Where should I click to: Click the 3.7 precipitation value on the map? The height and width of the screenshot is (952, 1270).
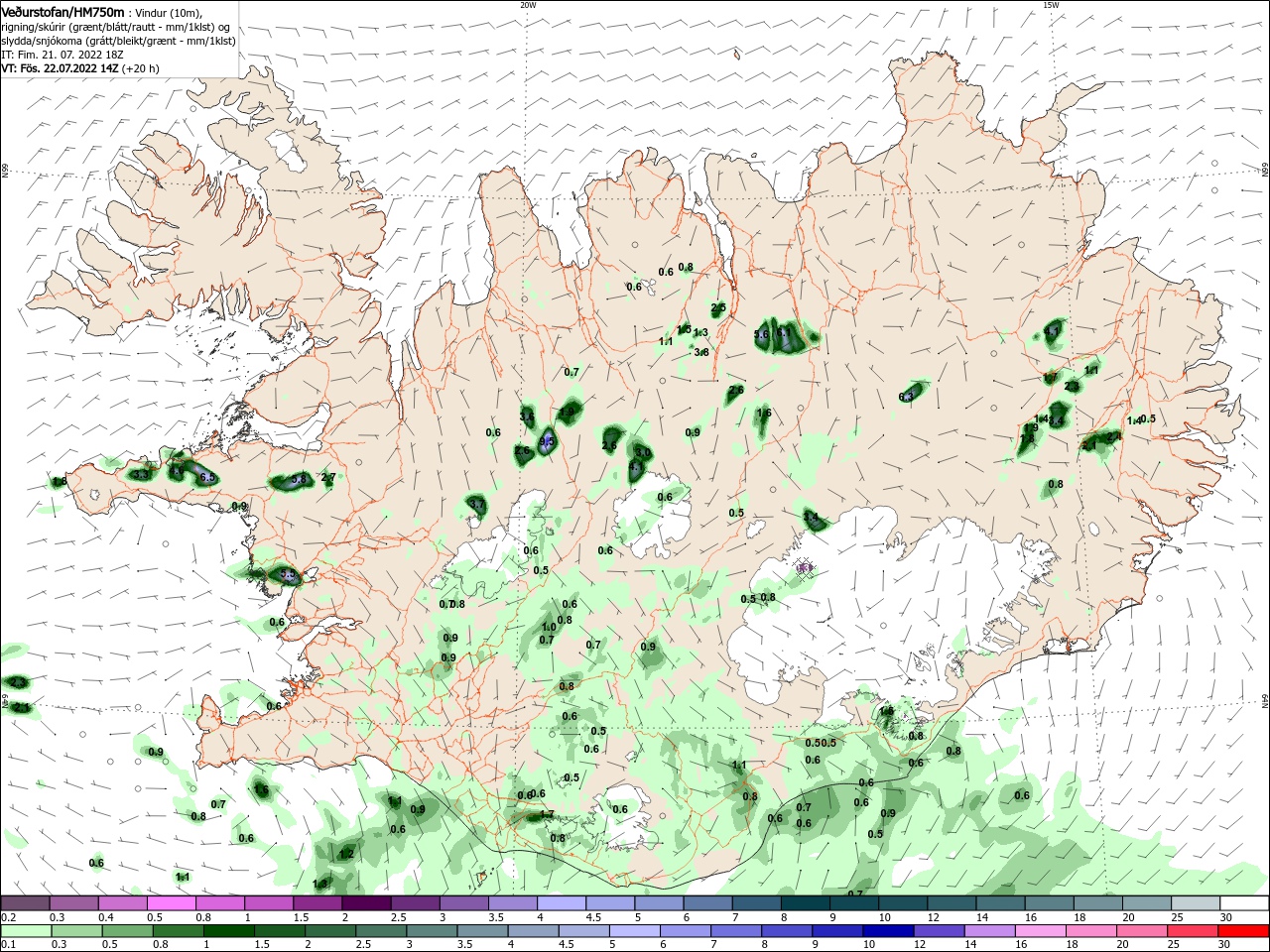pyautogui.click(x=476, y=505)
